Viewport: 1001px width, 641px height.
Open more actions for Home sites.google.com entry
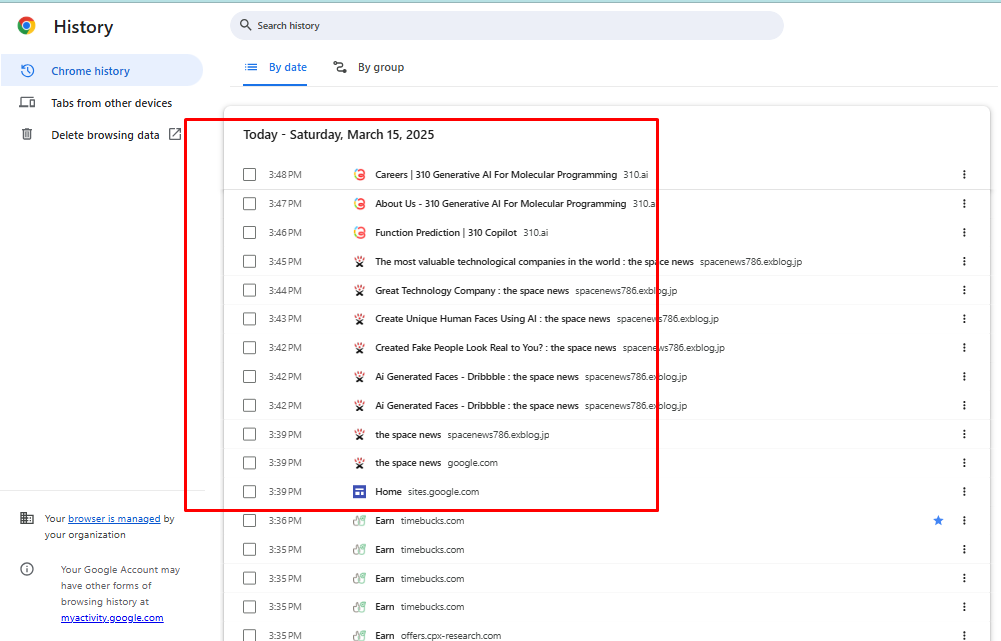click(x=964, y=492)
